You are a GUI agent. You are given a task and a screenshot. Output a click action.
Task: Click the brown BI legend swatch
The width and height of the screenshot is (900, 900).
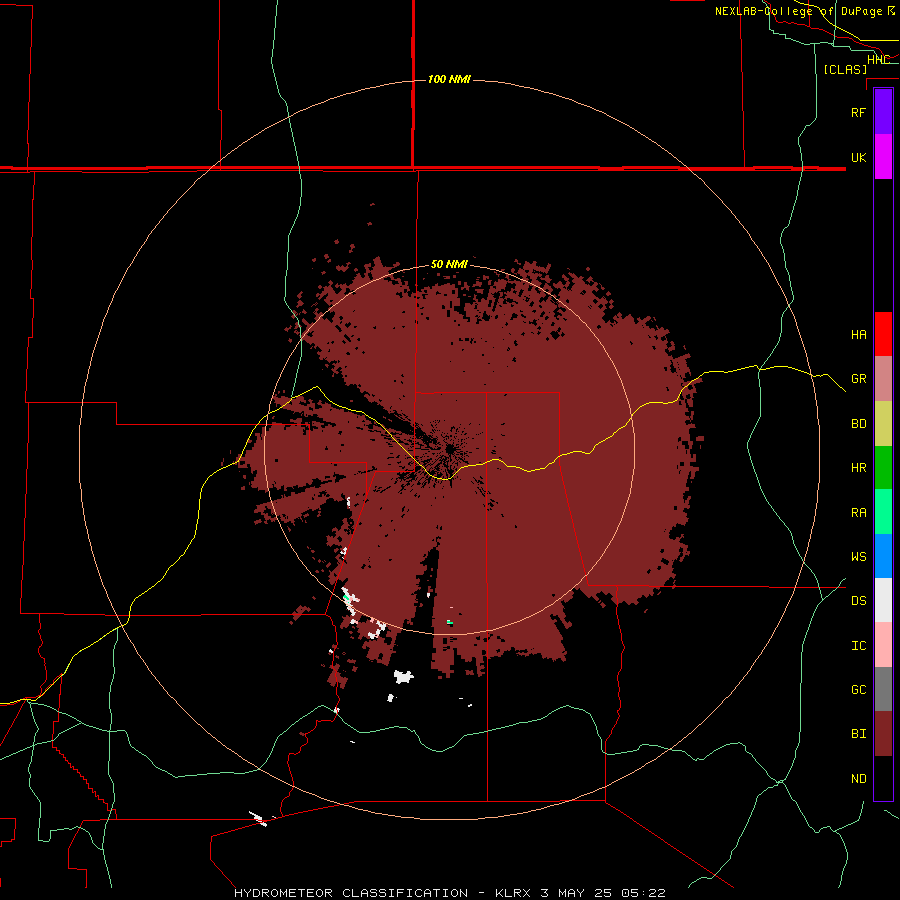pyautogui.click(x=883, y=734)
